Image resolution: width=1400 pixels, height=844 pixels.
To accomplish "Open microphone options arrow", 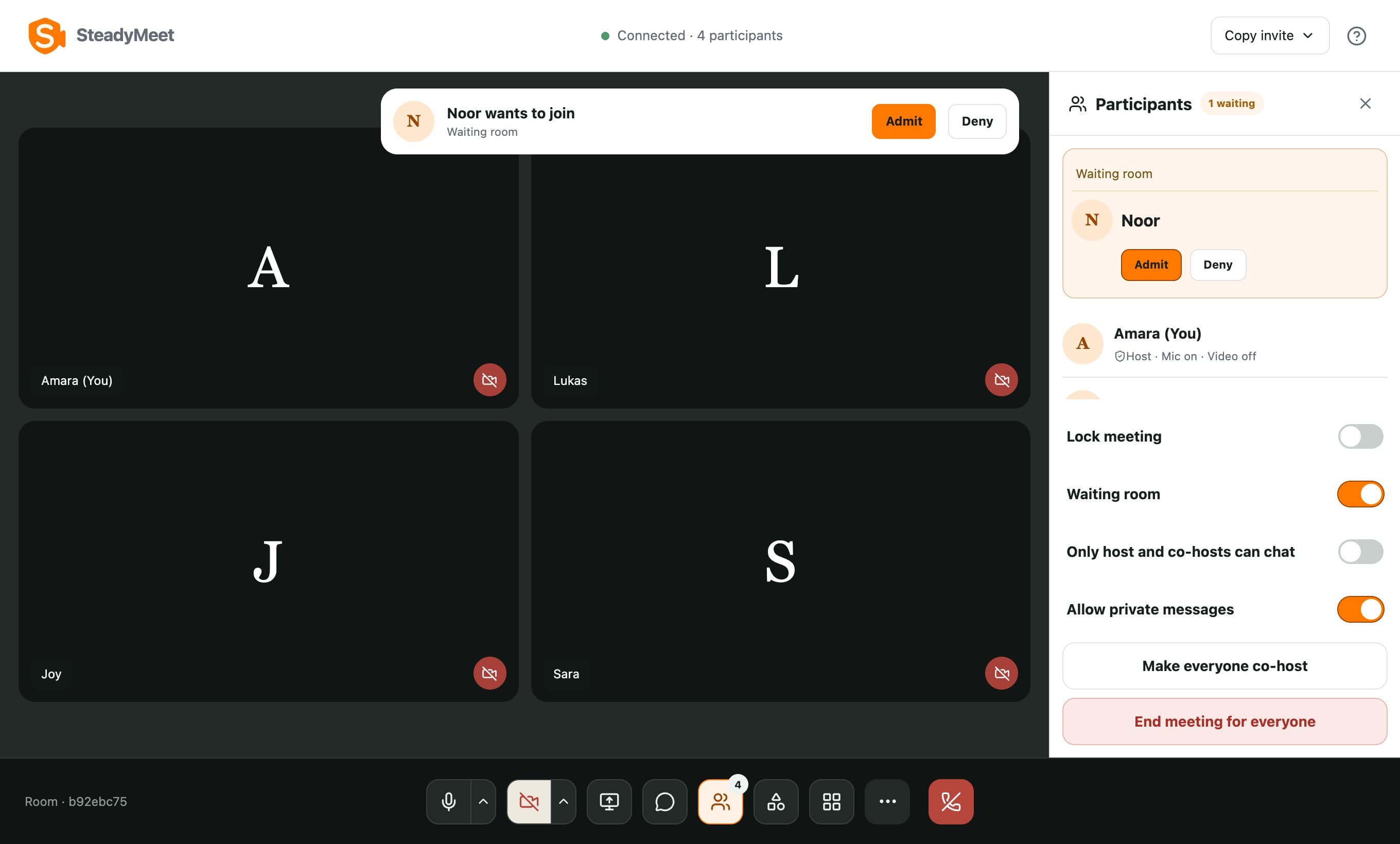I will click(x=483, y=801).
